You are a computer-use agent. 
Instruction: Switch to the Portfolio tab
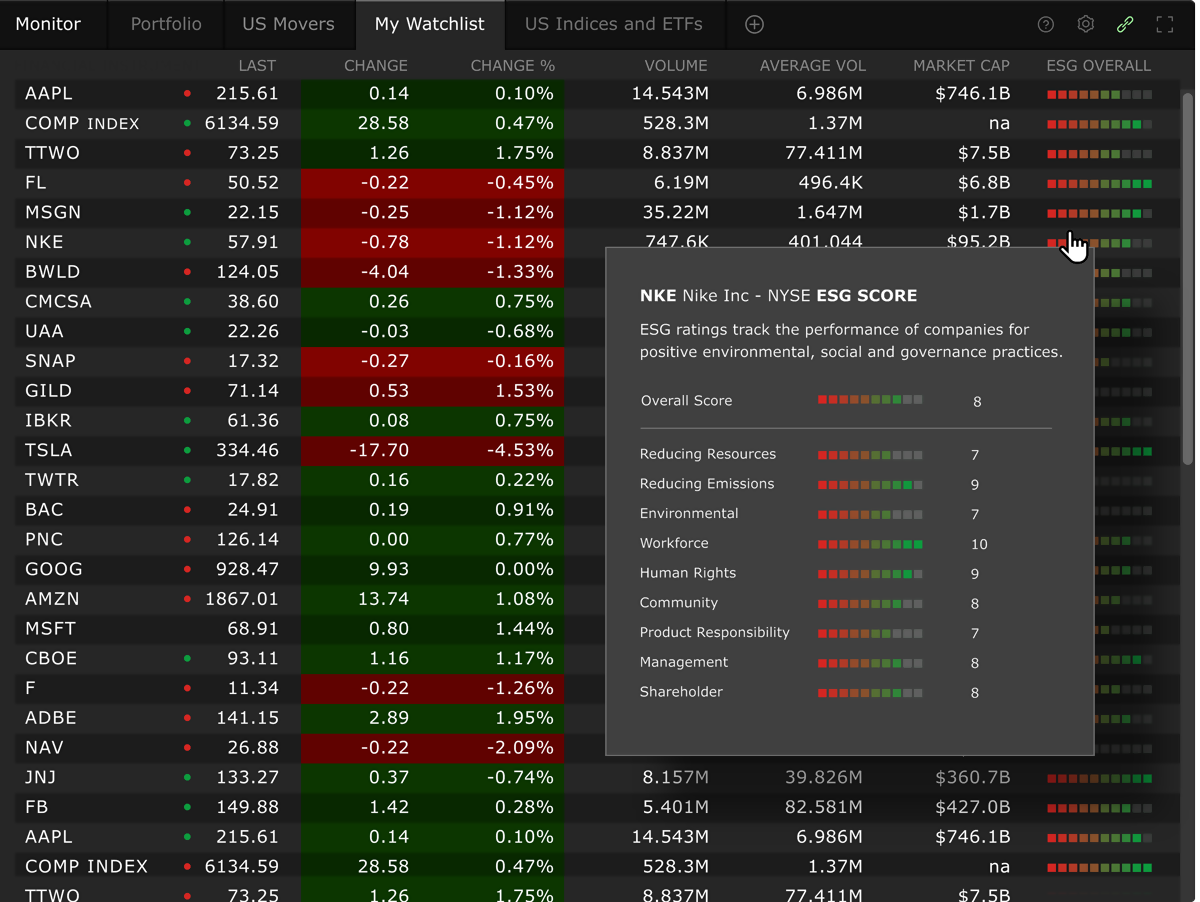pyautogui.click(x=166, y=24)
